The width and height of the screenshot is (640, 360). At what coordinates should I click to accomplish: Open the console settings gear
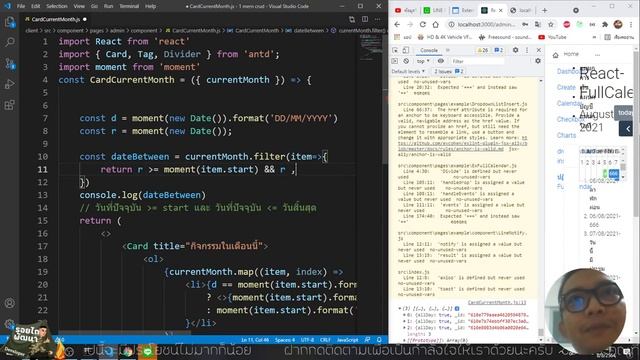point(538,61)
